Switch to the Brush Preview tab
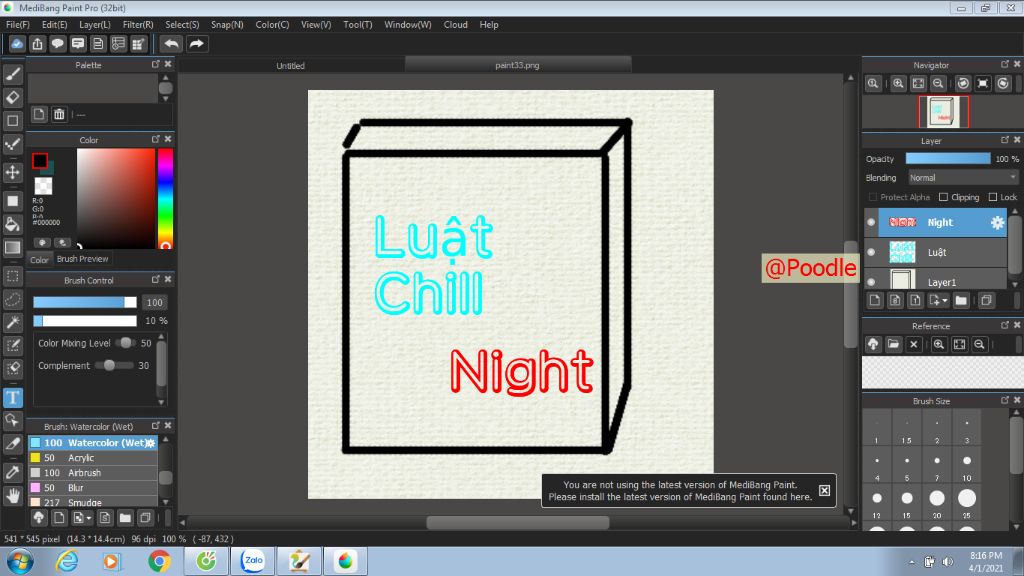 coord(82,259)
